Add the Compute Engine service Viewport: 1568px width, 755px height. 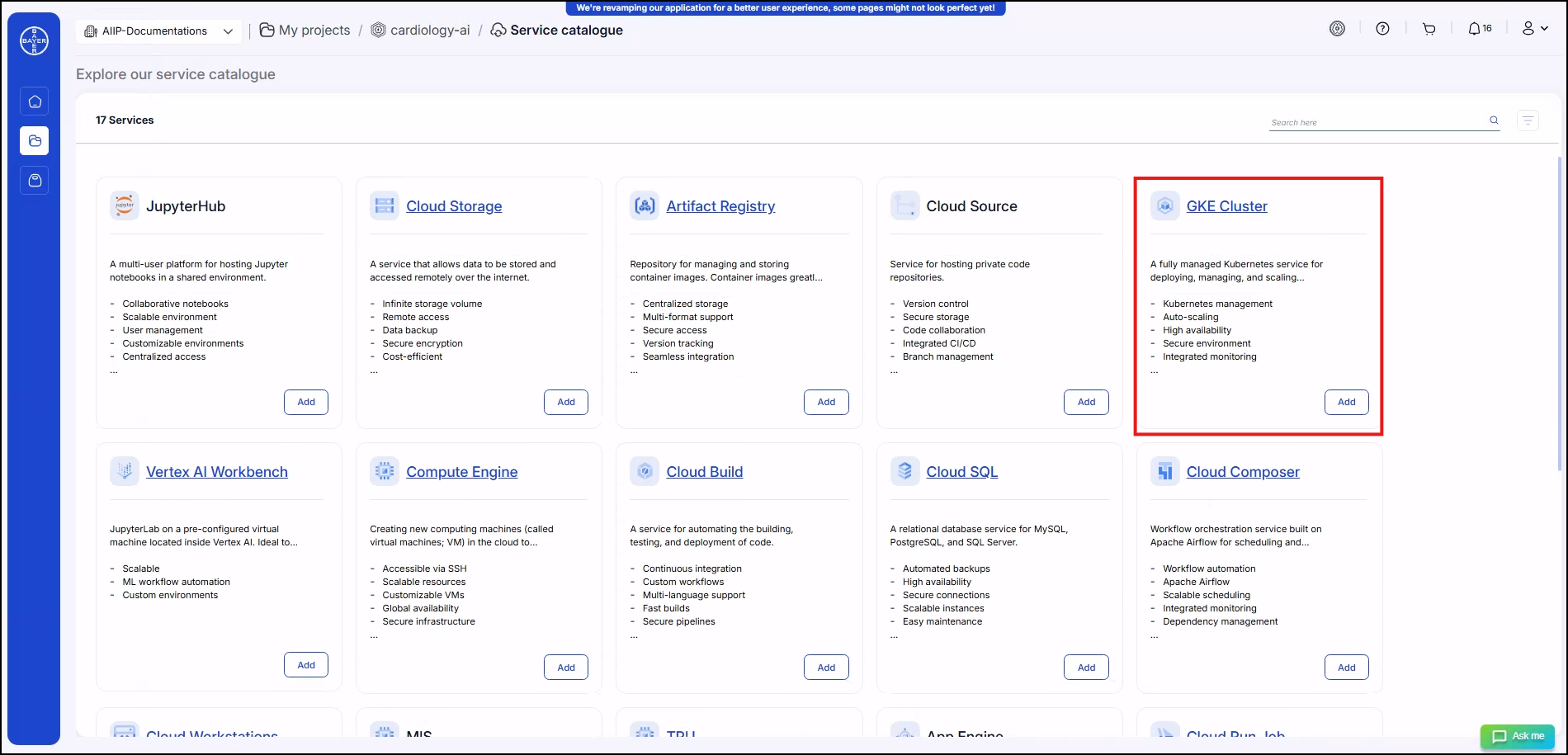(566, 668)
